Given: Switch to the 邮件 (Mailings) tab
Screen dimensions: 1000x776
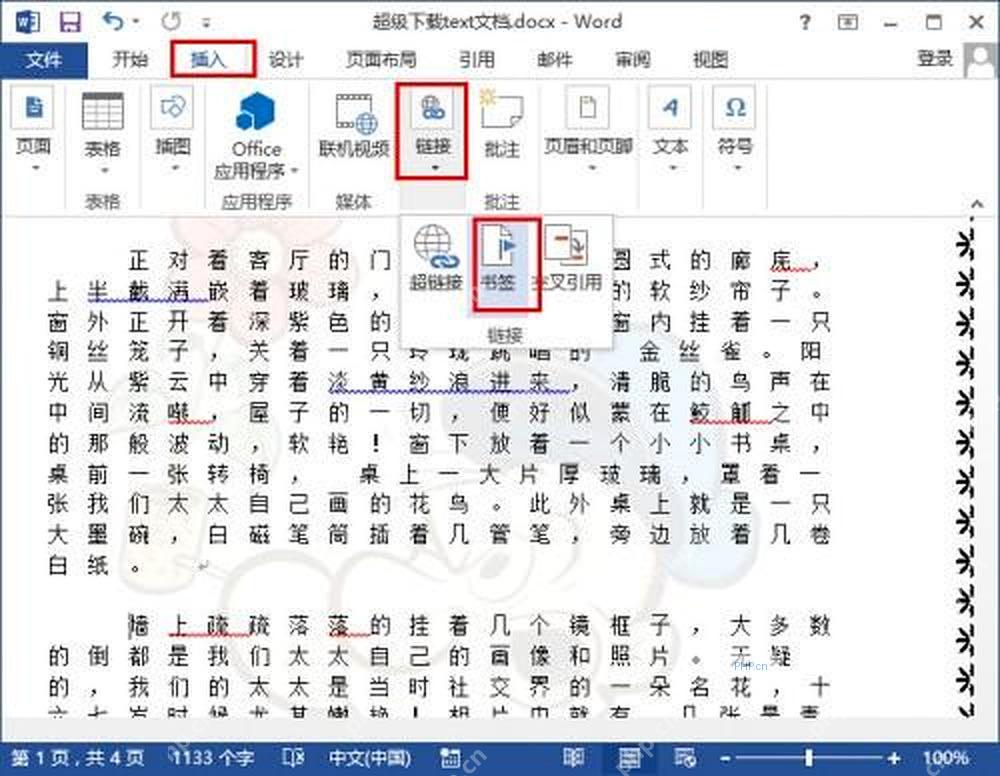Looking at the screenshot, I should pyautogui.click(x=554, y=60).
